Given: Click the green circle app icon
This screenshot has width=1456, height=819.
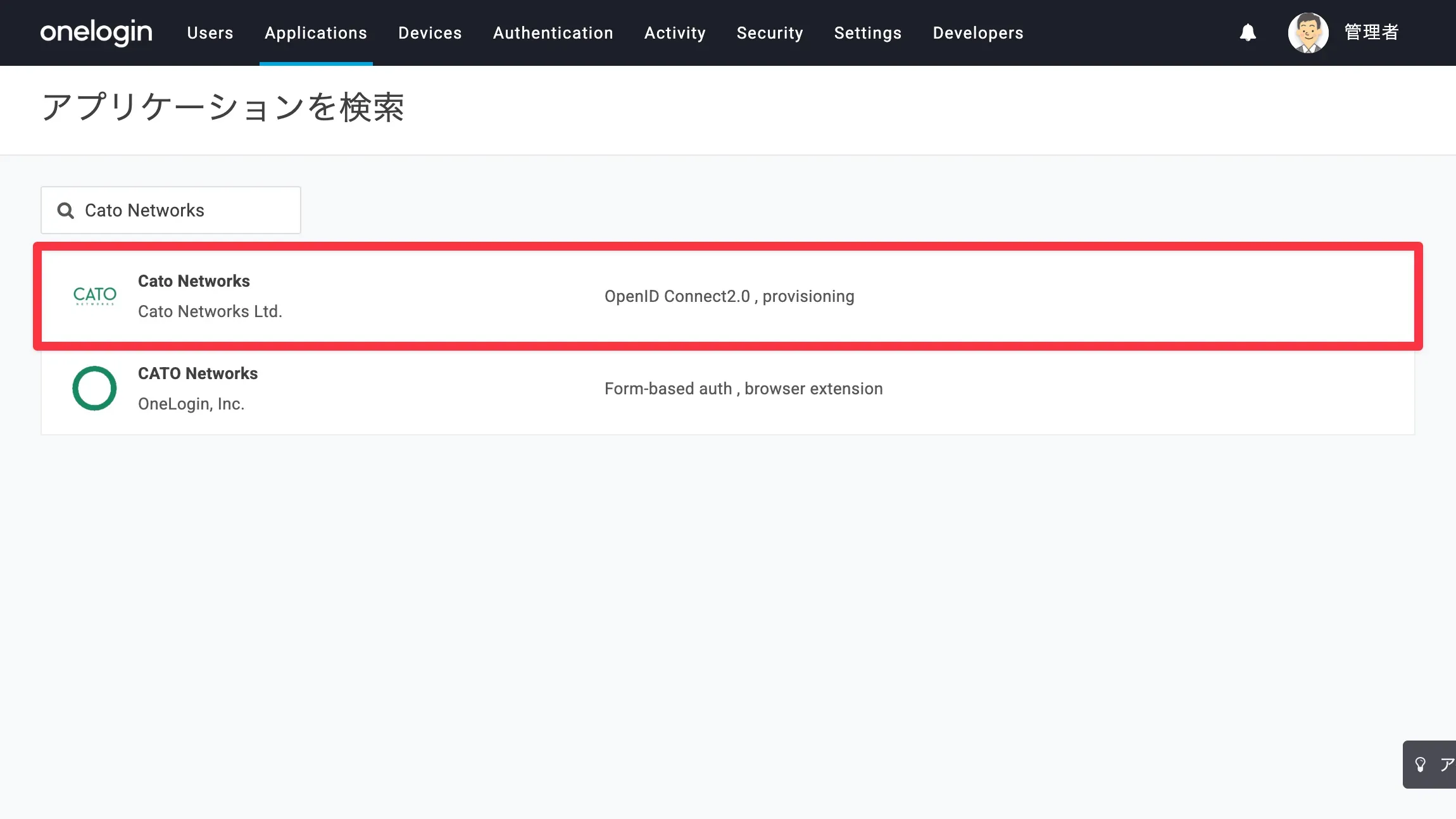Looking at the screenshot, I should 95,388.
